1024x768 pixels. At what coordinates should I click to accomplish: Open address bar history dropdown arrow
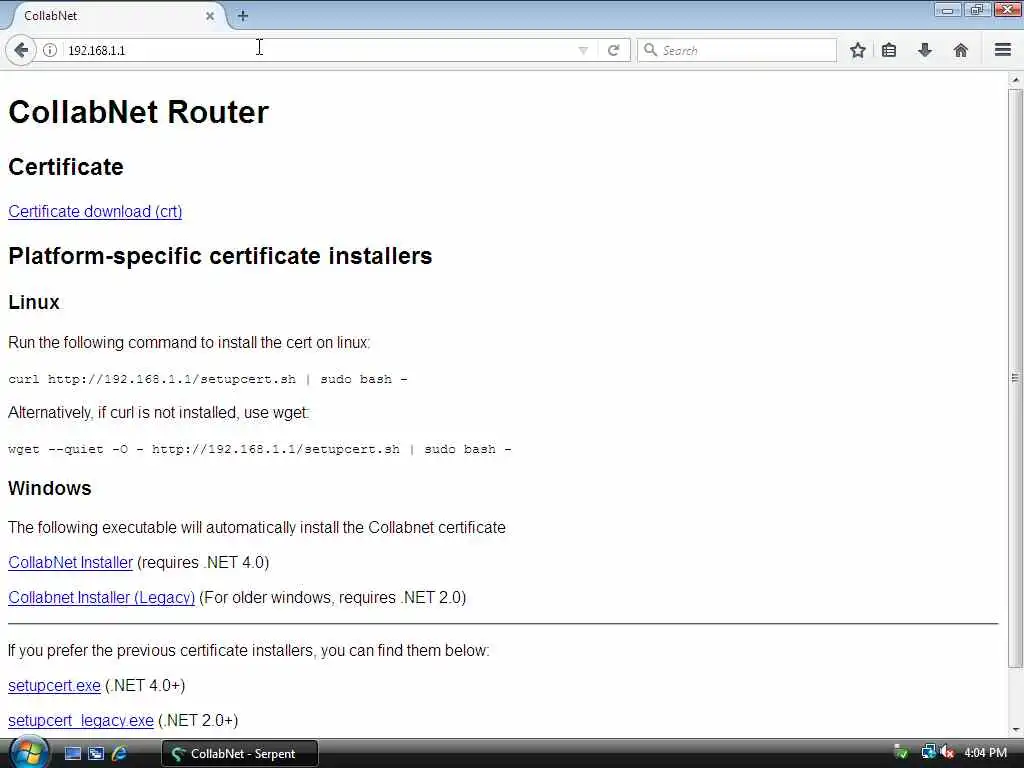(583, 50)
